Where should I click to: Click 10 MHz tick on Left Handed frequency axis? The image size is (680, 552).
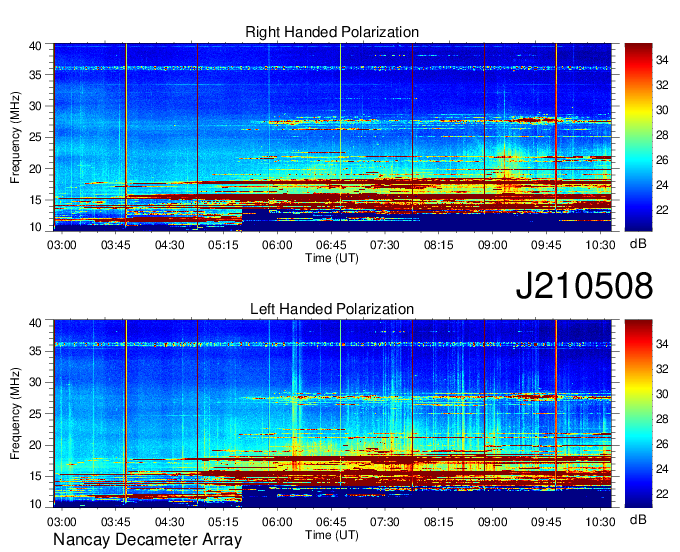pyautogui.click(x=35, y=504)
